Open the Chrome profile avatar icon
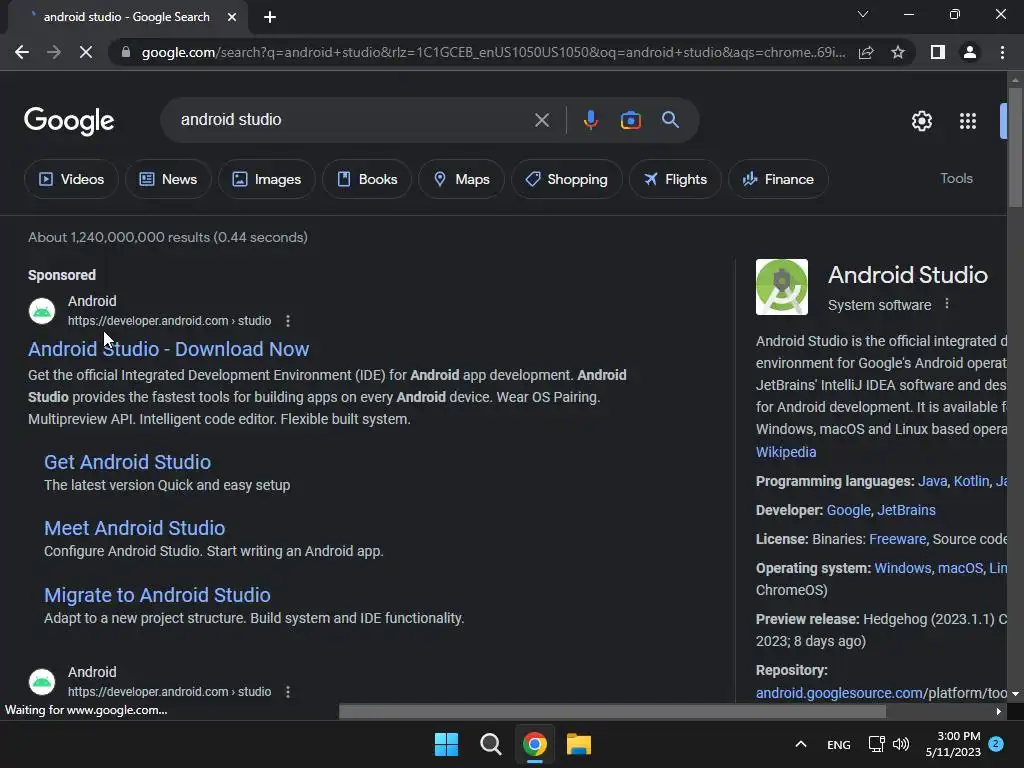The image size is (1024, 768). 970,52
